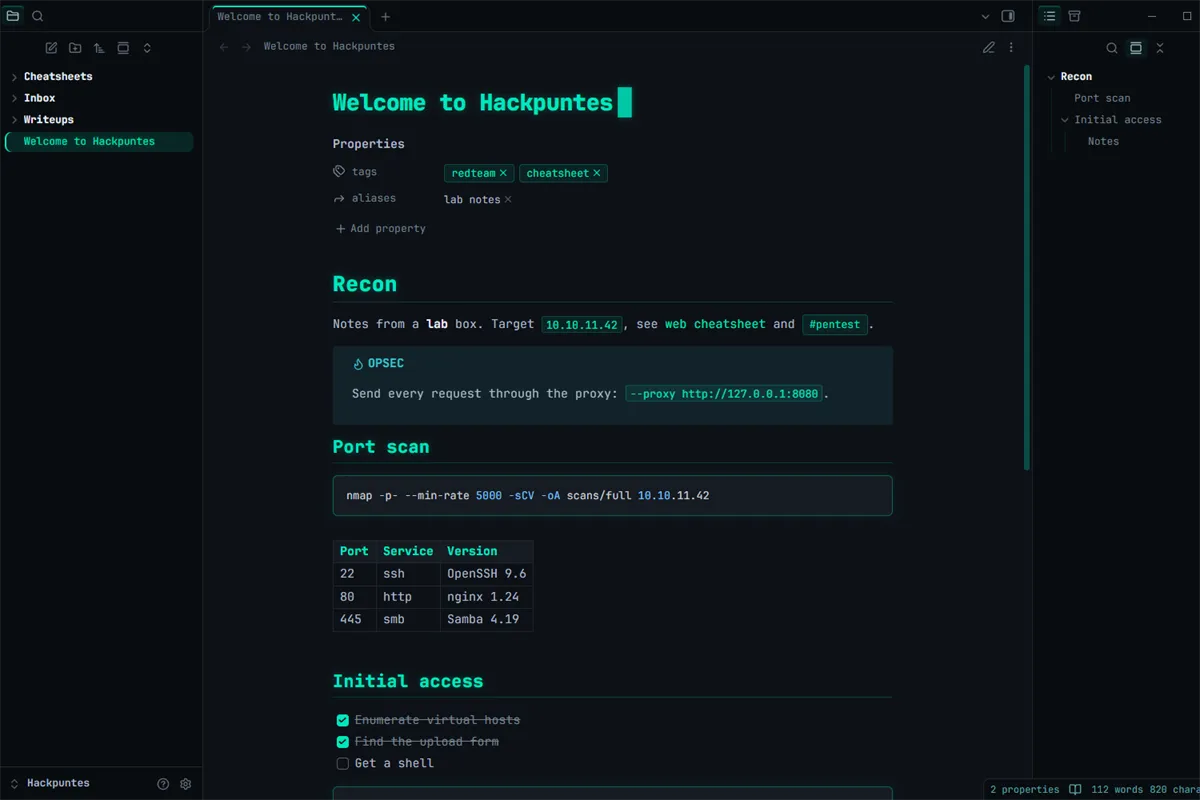Open the #pentest tag
The image size is (1200, 800).
(x=835, y=324)
